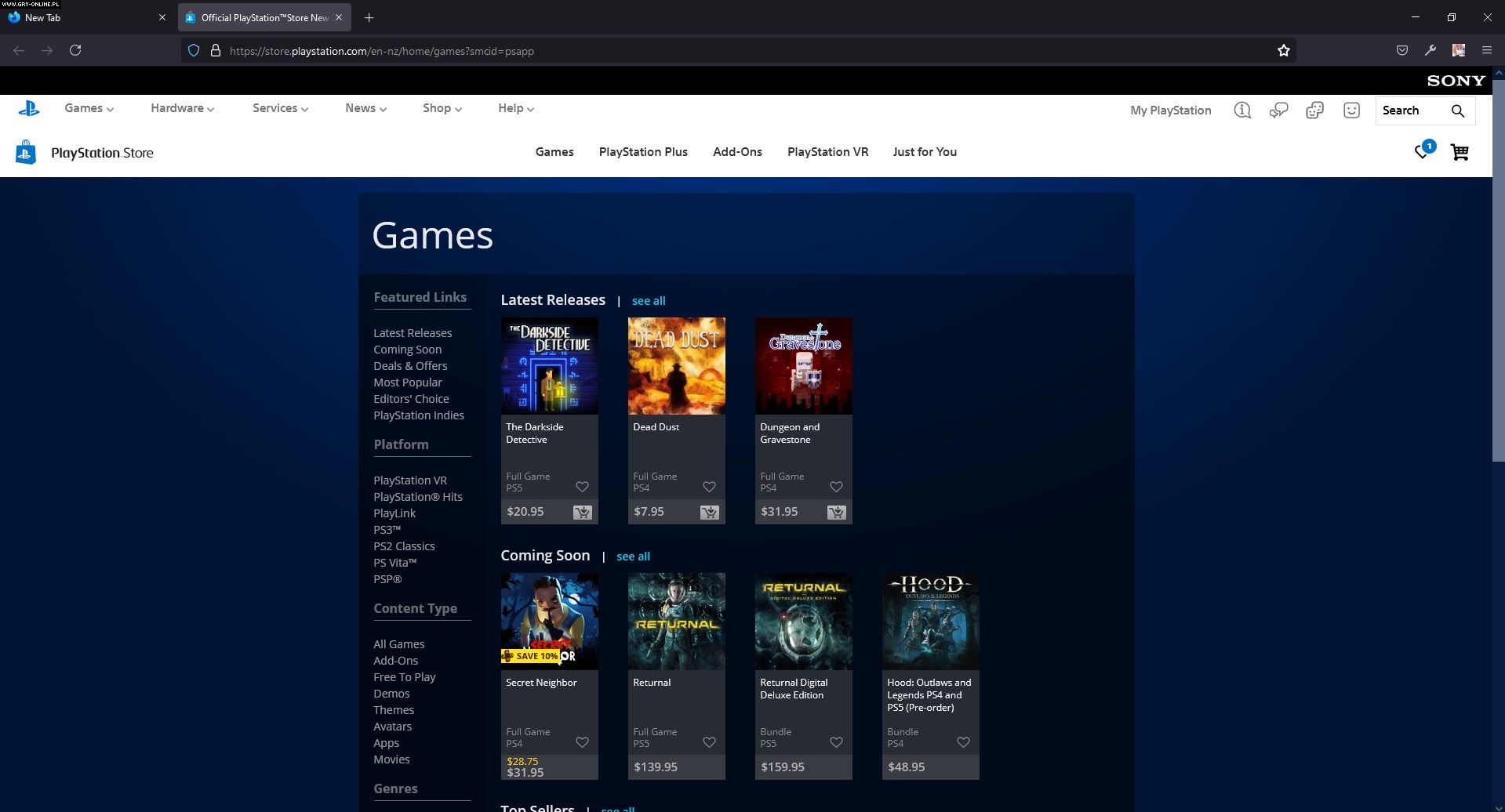Open the Firefox hamburger menu
Screen dimensions: 1505x812
click(x=1486, y=50)
